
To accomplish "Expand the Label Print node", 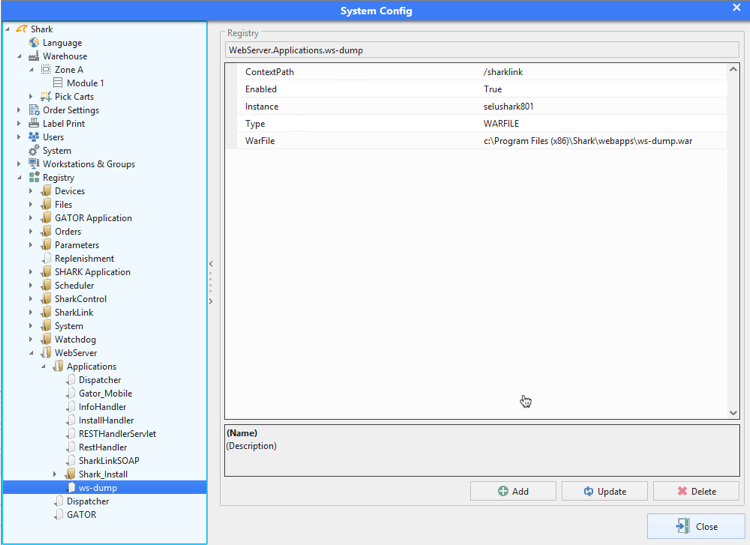I will click(19, 123).
